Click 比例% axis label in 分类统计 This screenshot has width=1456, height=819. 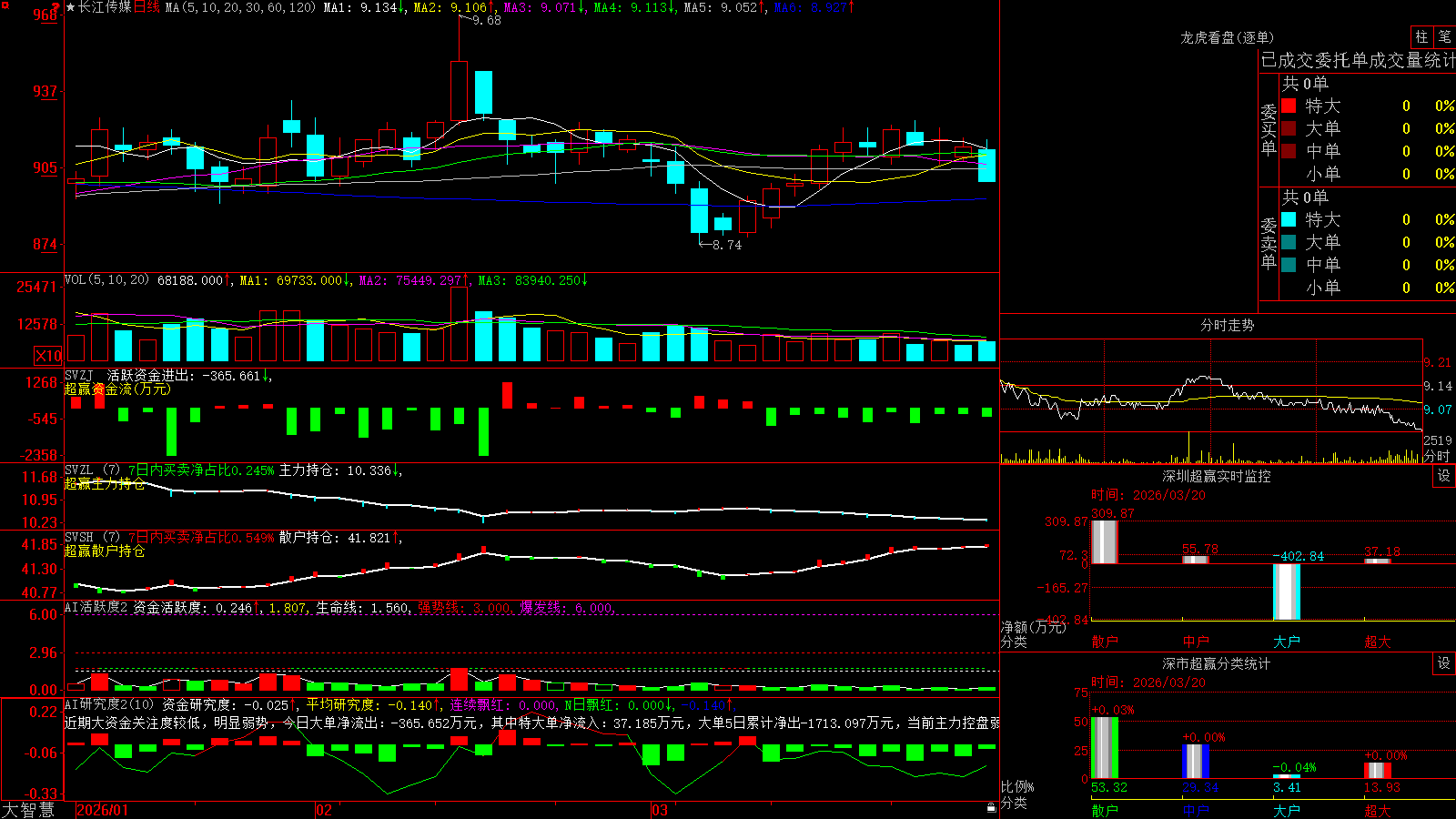(1017, 786)
